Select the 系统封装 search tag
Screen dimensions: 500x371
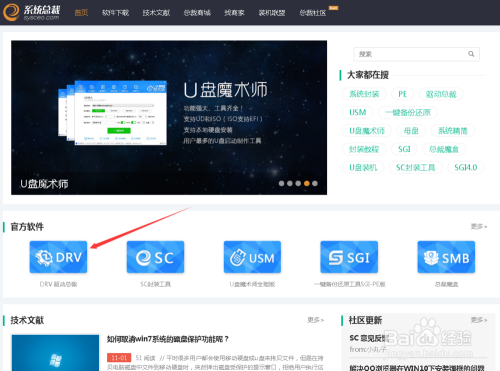364,94
